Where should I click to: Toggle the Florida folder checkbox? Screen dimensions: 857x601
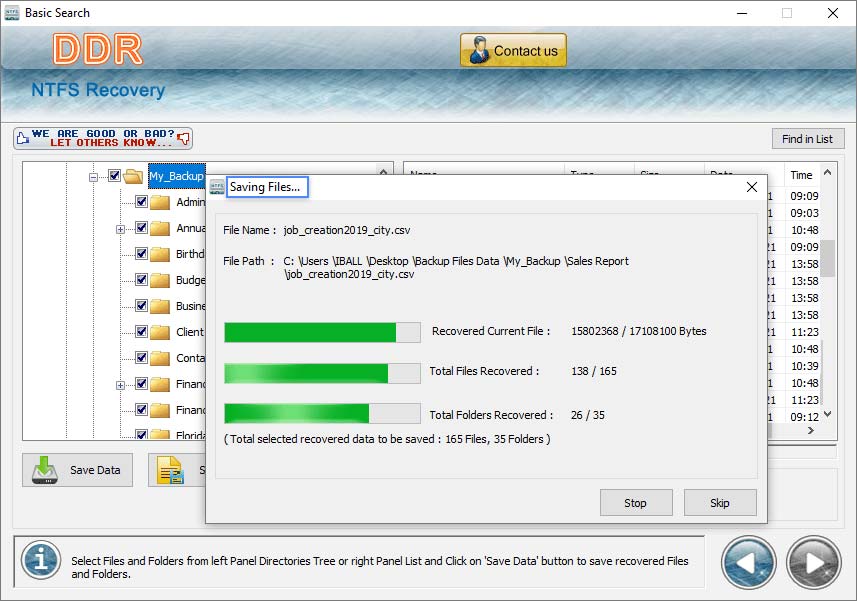(x=142, y=435)
